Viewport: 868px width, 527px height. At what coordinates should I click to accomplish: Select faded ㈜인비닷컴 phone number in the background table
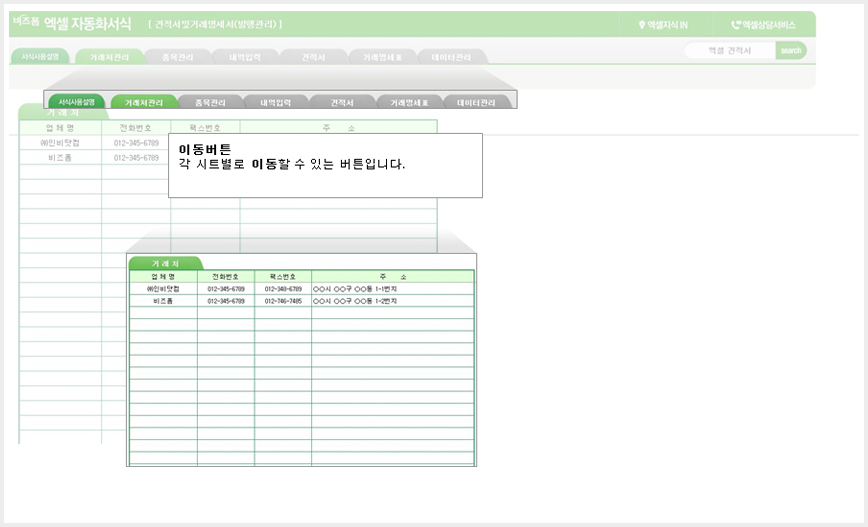136,143
